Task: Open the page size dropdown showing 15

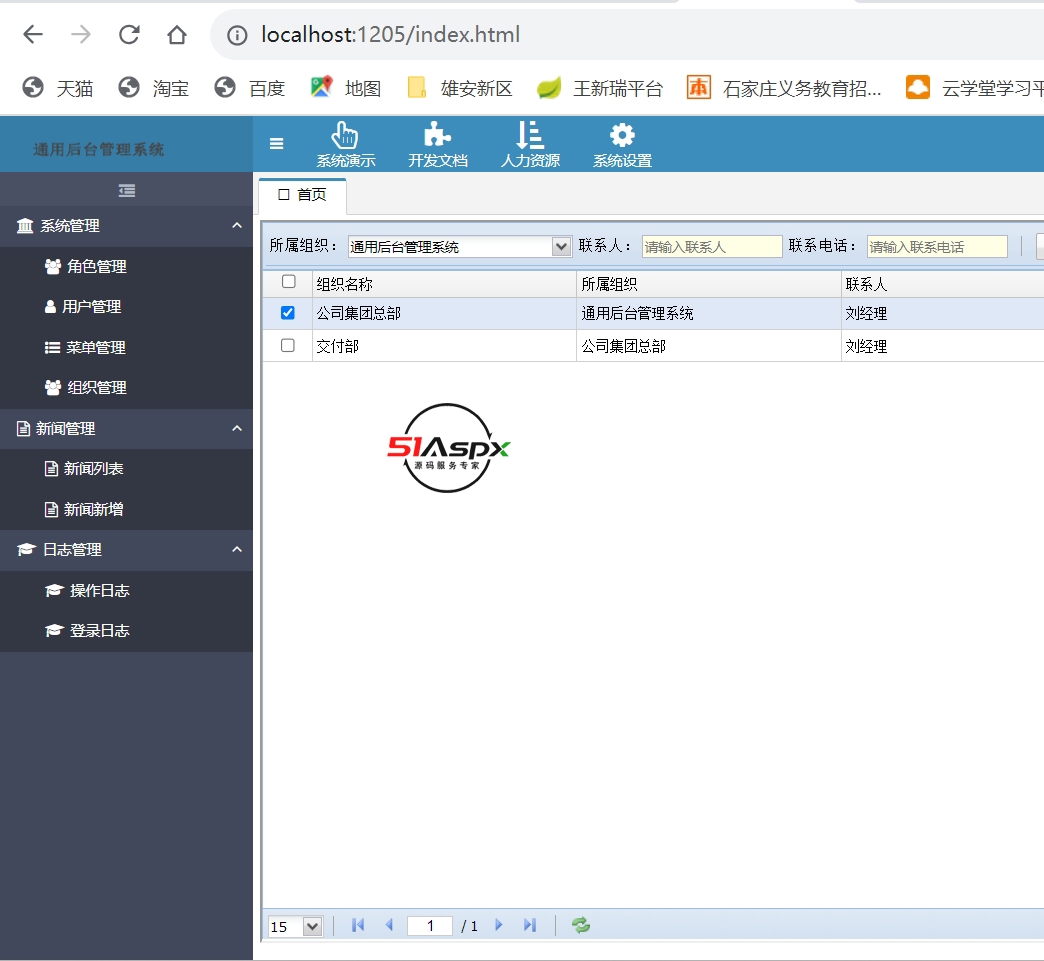Action: pyautogui.click(x=295, y=926)
